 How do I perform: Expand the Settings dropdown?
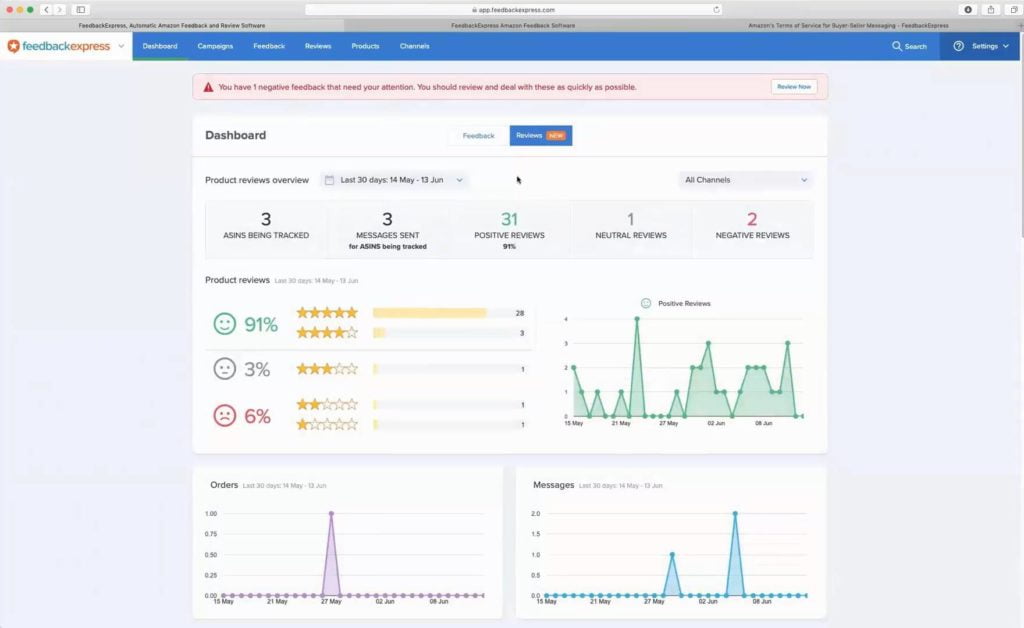tap(990, 46)
